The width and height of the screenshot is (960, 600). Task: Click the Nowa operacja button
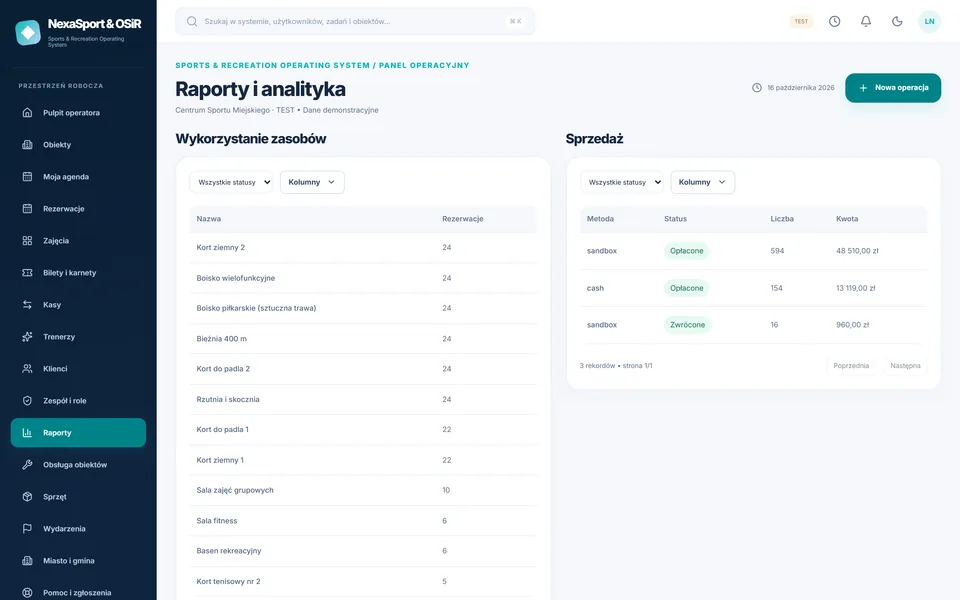pos(893,88)
